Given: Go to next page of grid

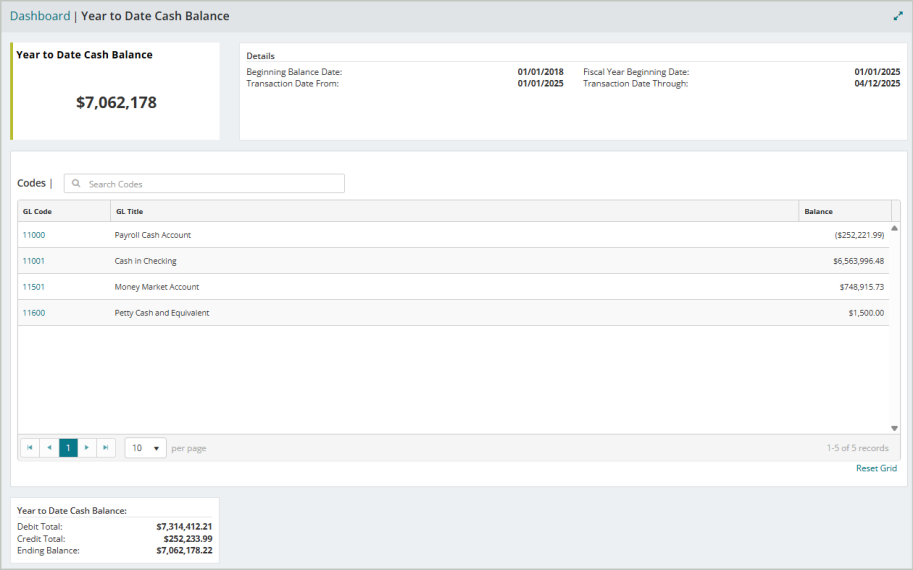Looking at the screenshot, I should coord(87,448).
